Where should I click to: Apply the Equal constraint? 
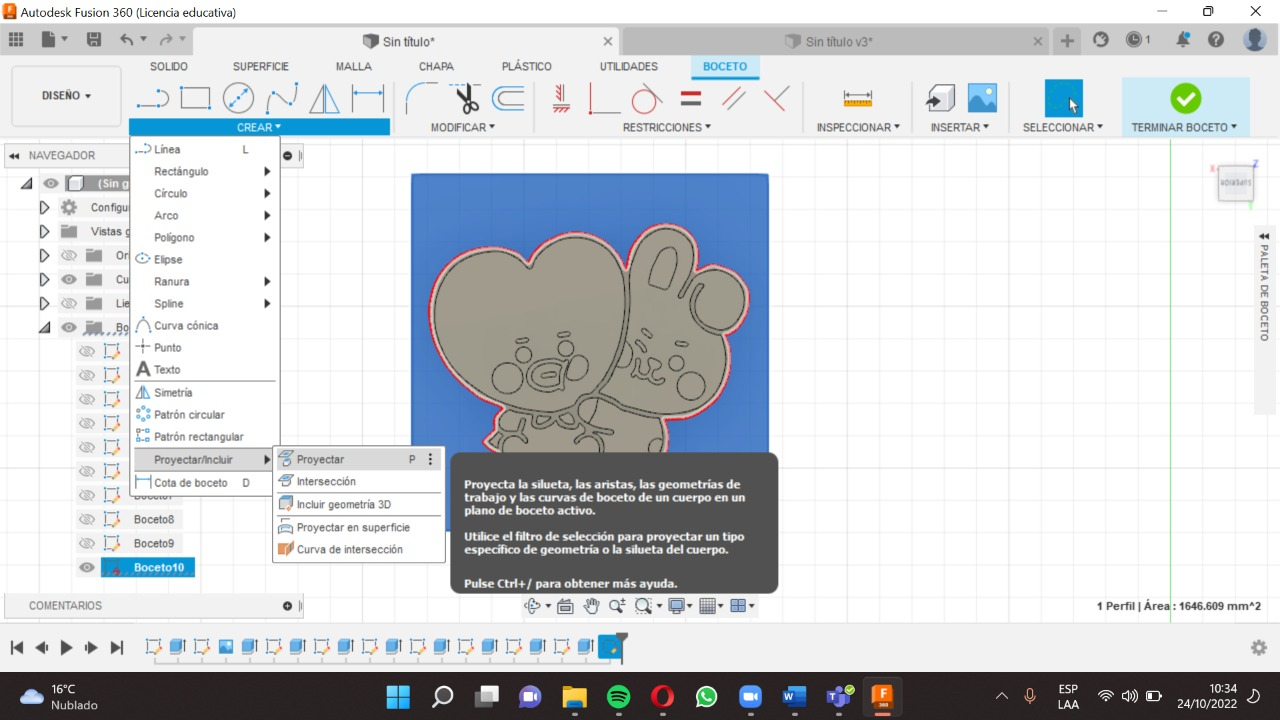[x=689, y=97]
